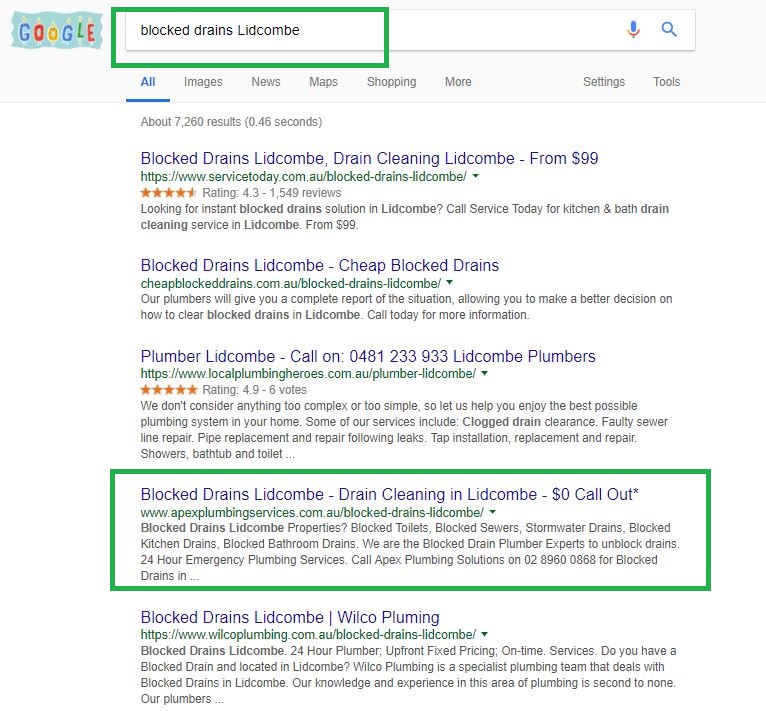Screen dimensions: 766x711
Task: Open the Shopping tab
Action: [391, 82]
